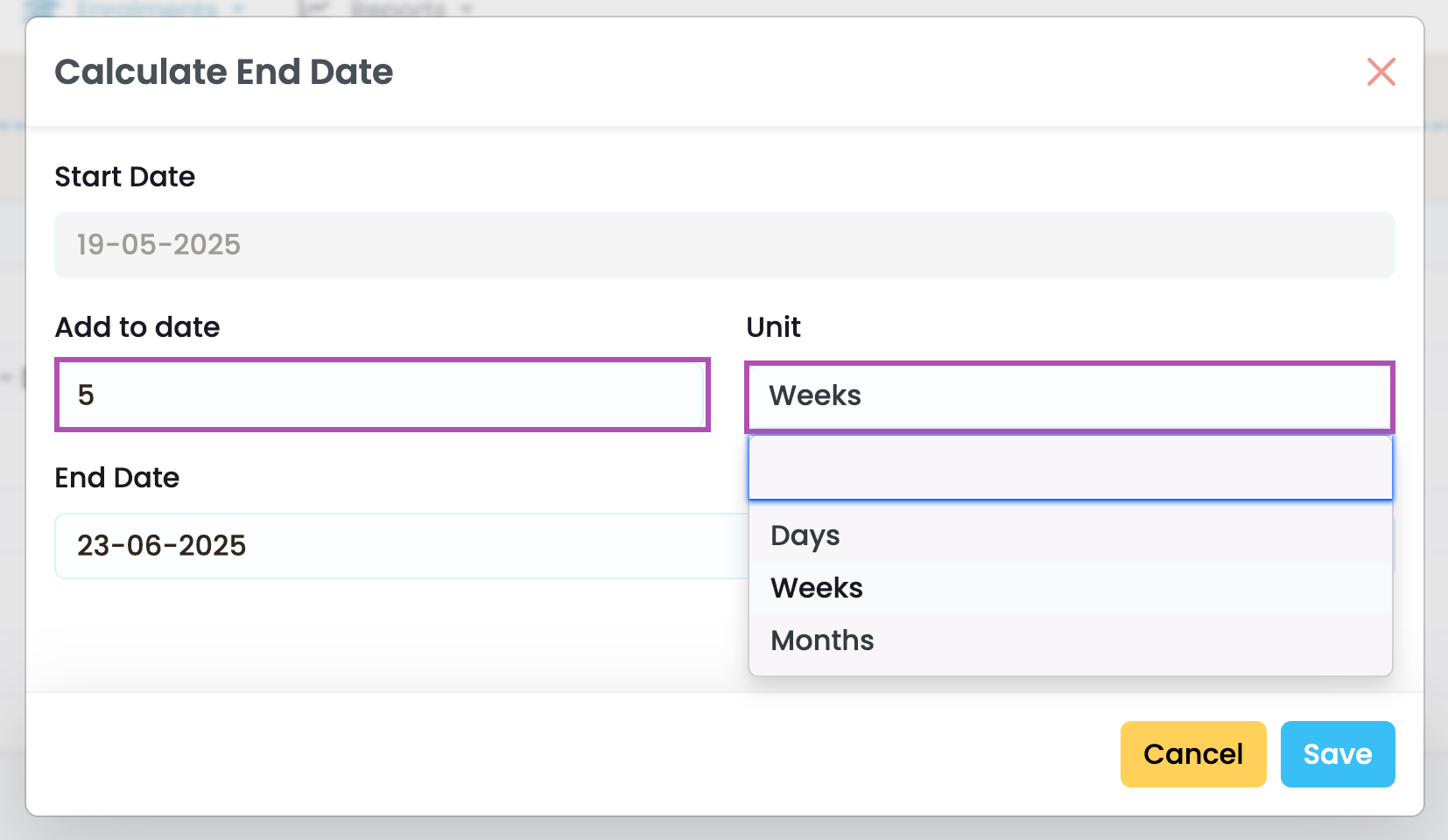1448x840 pixels.
Task: Click the End Date label
Action: 117,478
